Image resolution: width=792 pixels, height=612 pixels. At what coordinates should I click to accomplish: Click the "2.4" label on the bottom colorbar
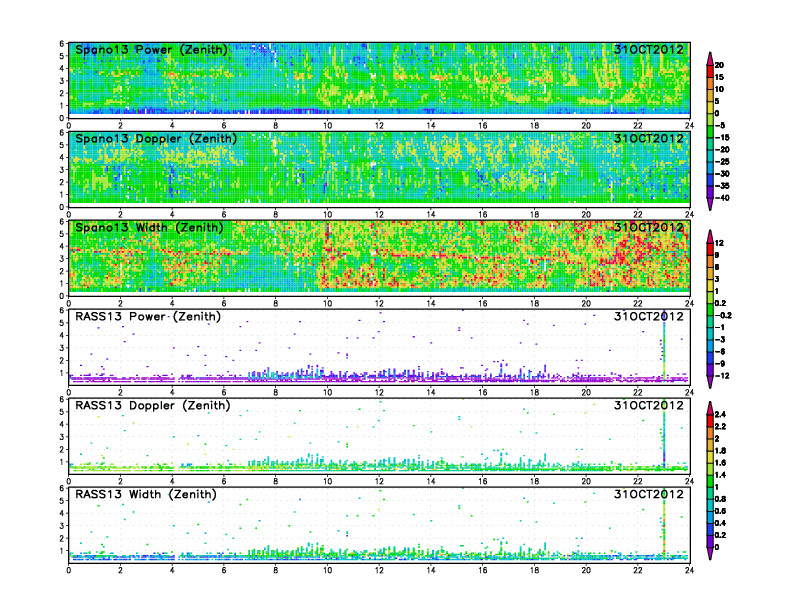pos(720,414)
